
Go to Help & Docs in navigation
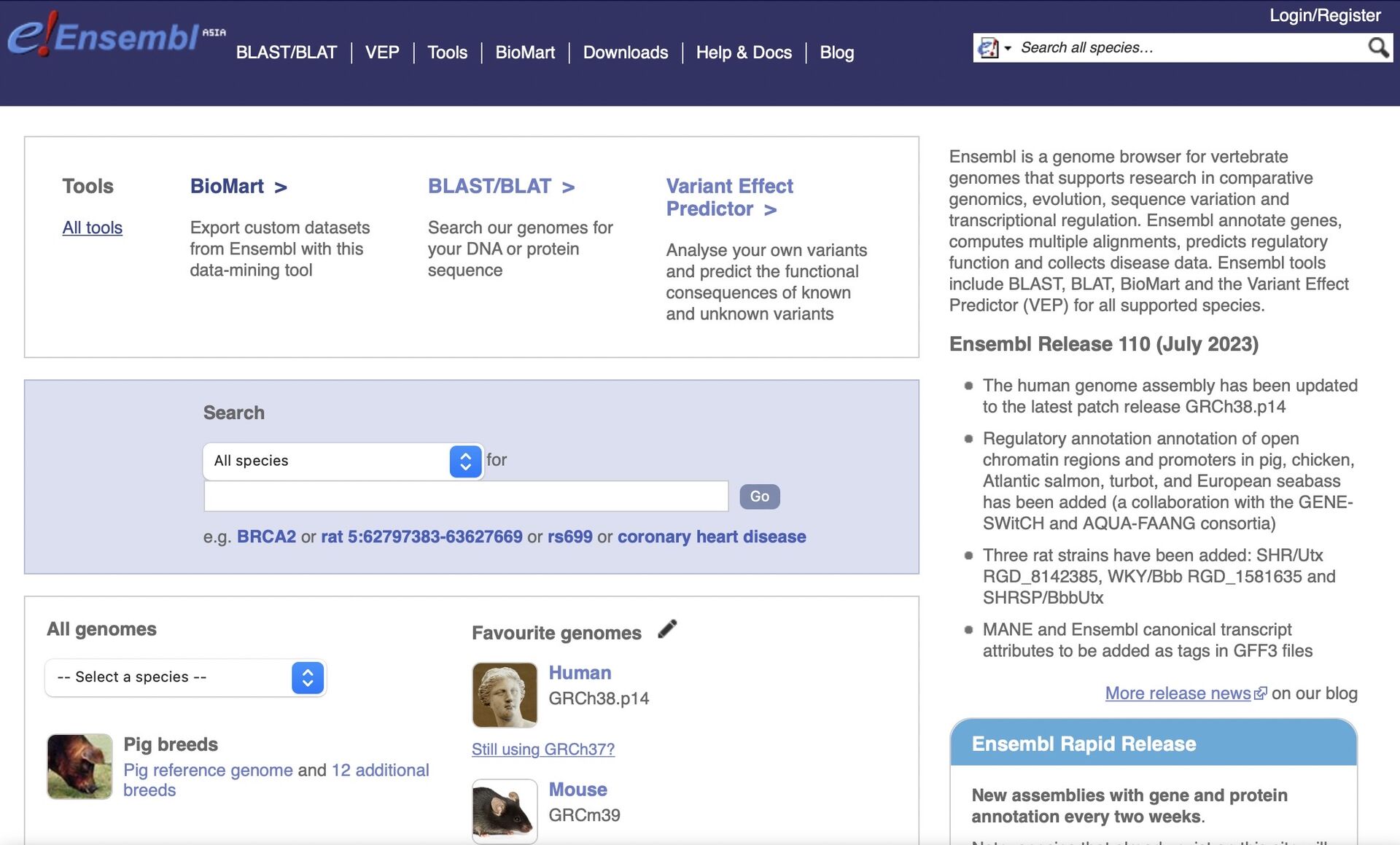[744, 52]
